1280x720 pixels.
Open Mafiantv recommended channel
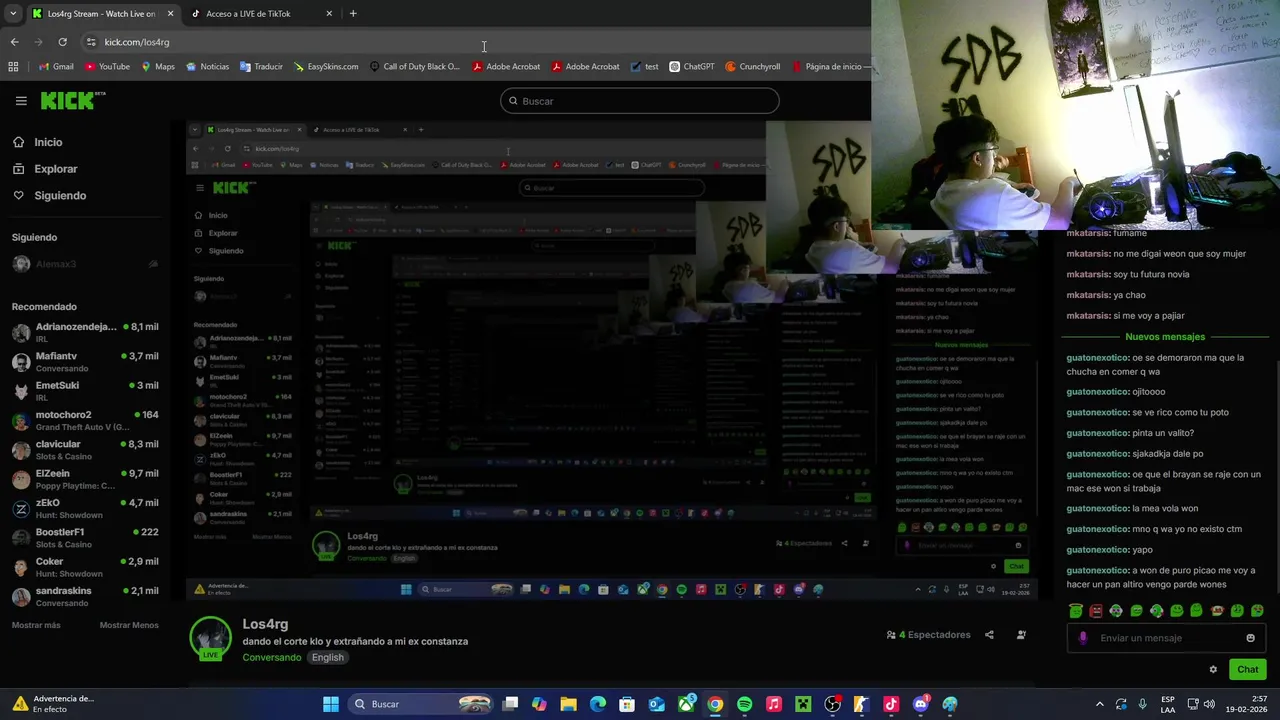coord(85,362)
